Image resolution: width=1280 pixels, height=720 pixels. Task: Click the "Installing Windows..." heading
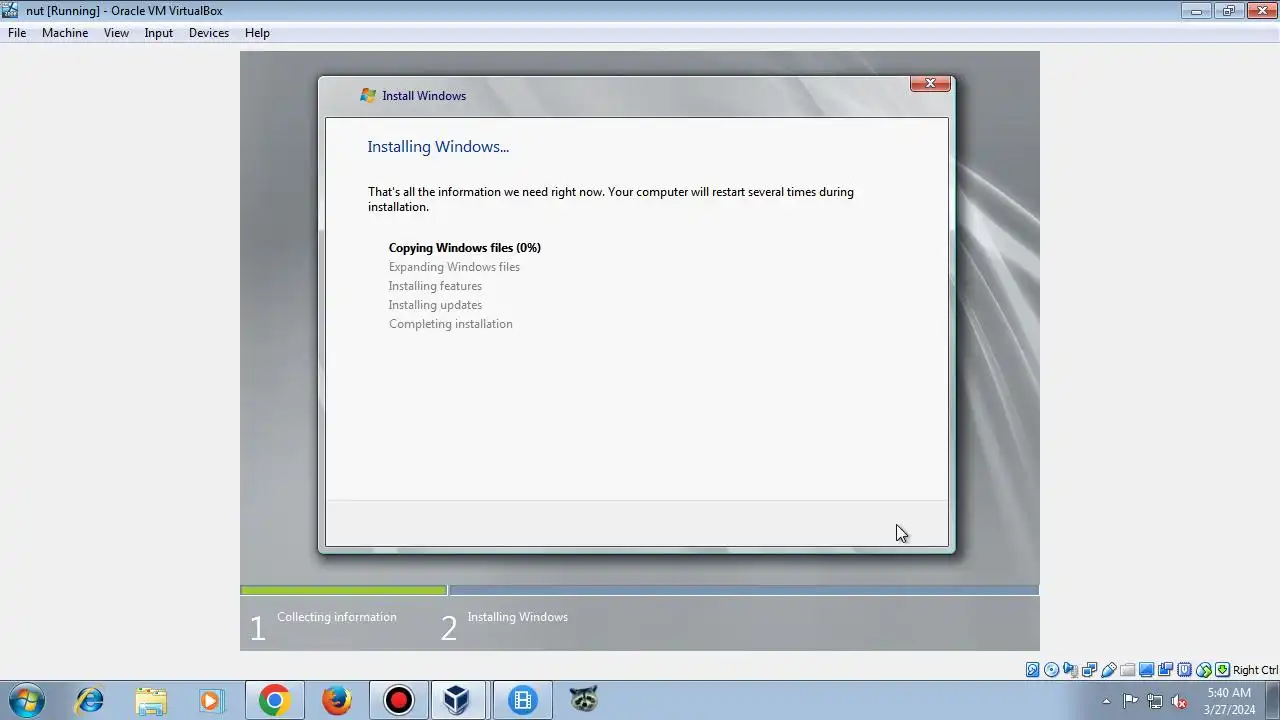(438, 147)
